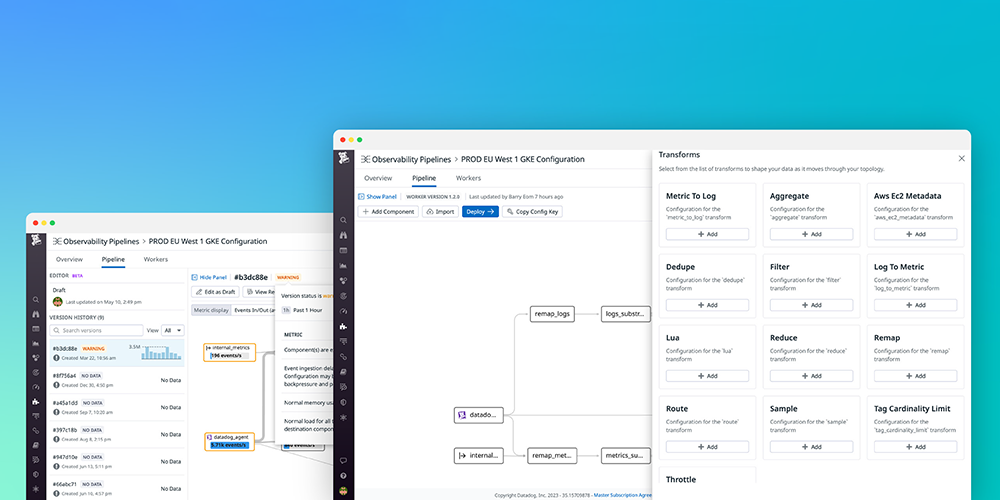Open search icon in front window sidebar
Image resolution: width=1000 pixels, height=500 pixels.
pos(343,220)
